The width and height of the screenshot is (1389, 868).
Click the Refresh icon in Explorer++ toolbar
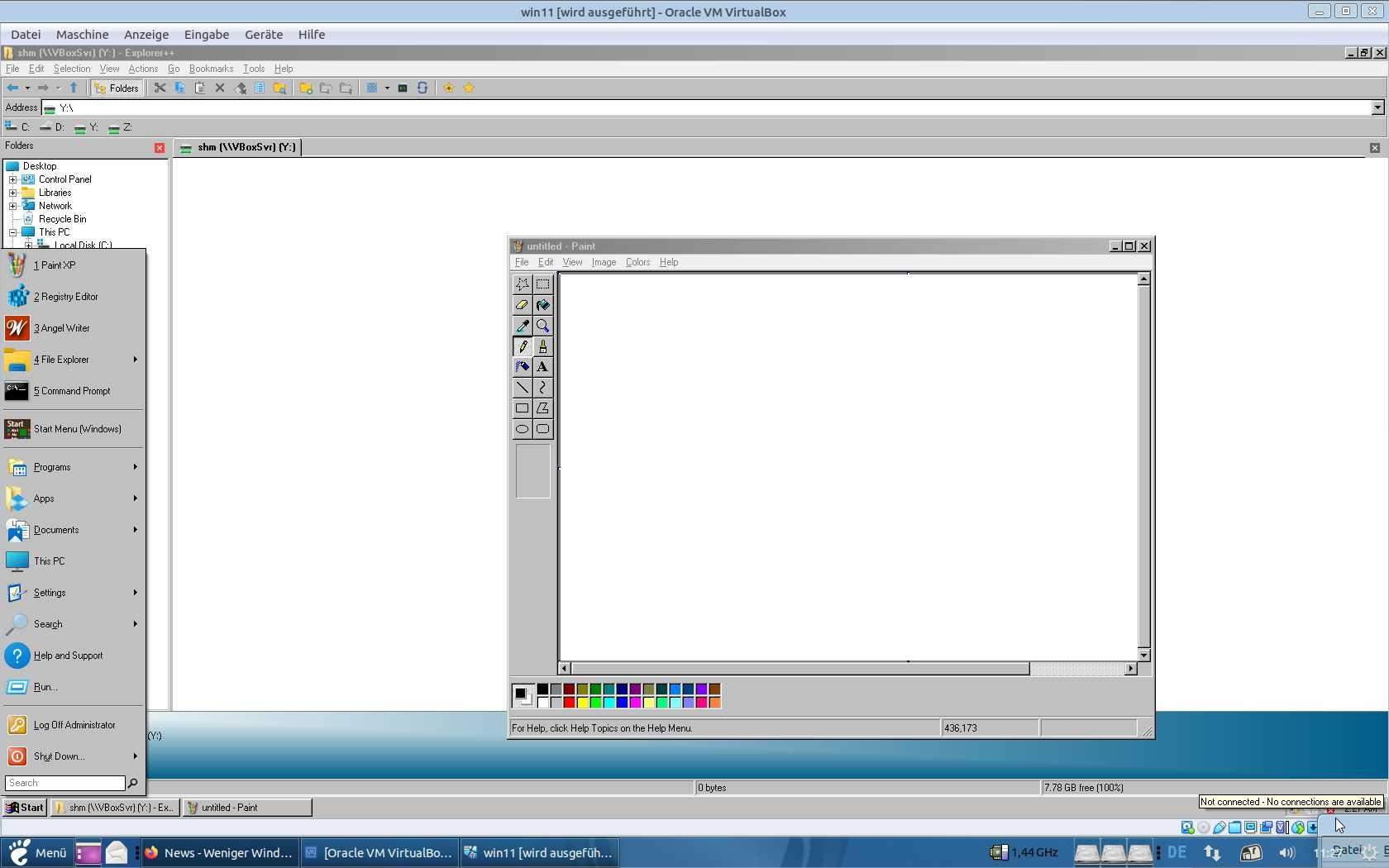(x=422, y=88)
